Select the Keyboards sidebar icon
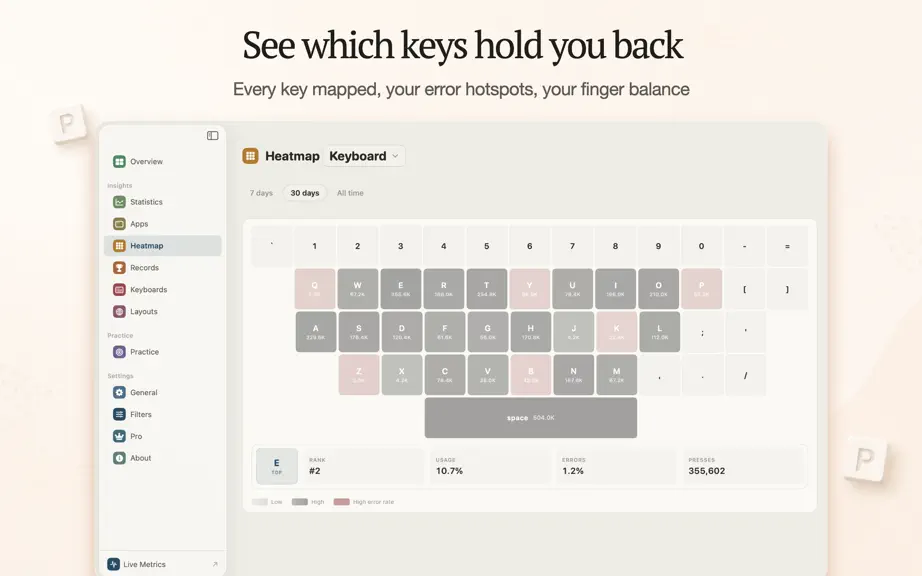This screenshot has width=922, height=576. tap(119, 290)
